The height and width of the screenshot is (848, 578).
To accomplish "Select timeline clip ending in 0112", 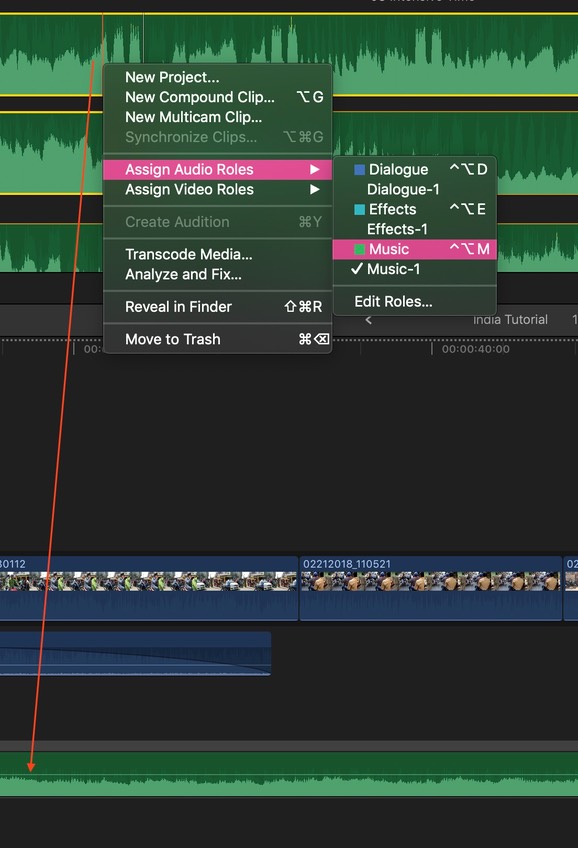I will point(149,588).
